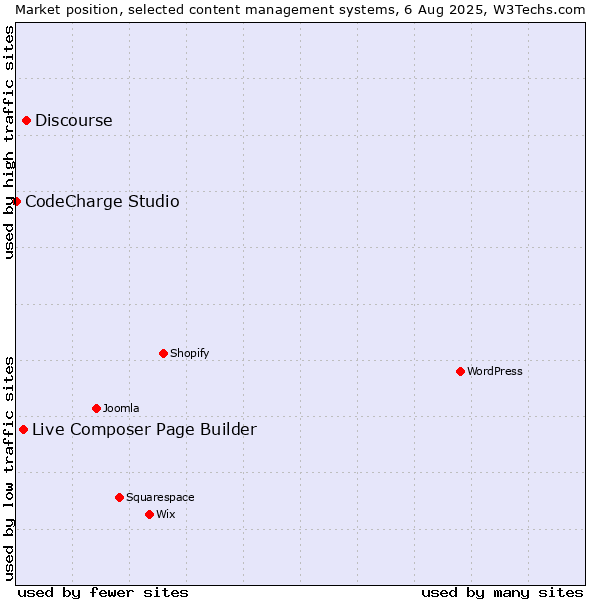
Task: Click the red Discourse data point
Action: pos(26,121)
